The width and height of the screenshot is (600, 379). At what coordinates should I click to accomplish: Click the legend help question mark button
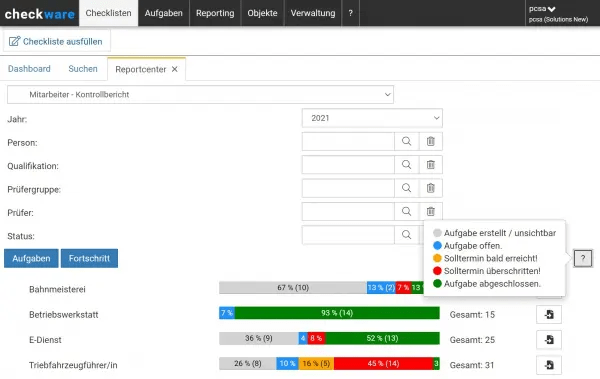click(x=583, y=258)
